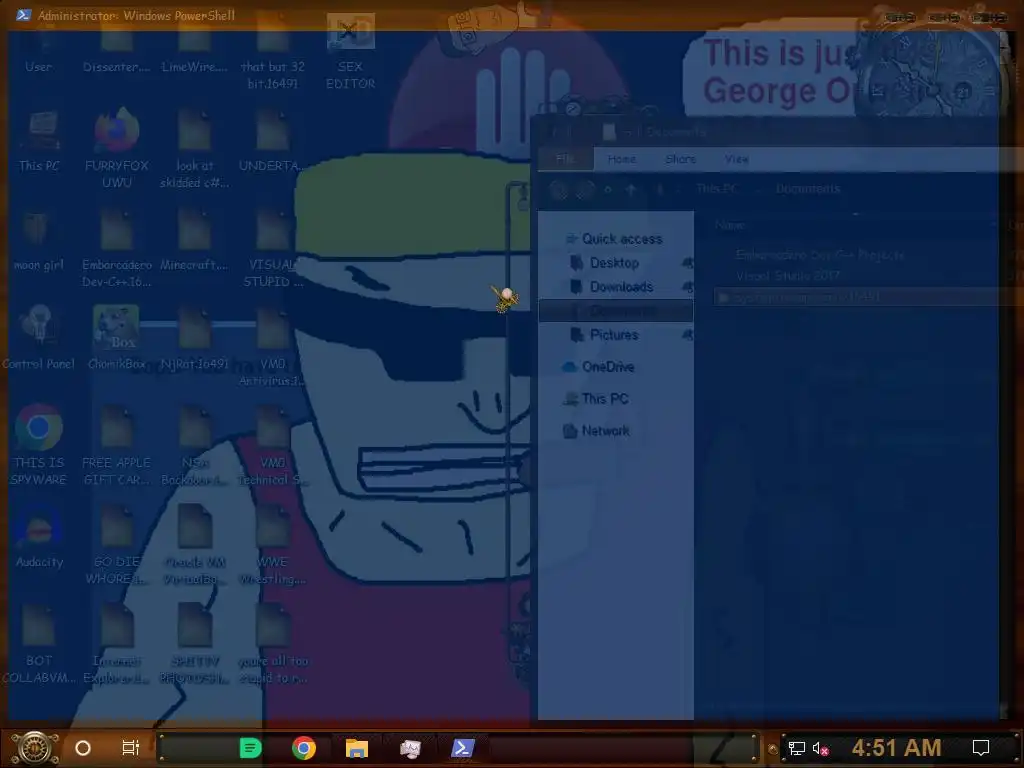Click the PowerShell icon in the title bar
The height and width of the screenshot is (768, 1024).
pos(24,15)
